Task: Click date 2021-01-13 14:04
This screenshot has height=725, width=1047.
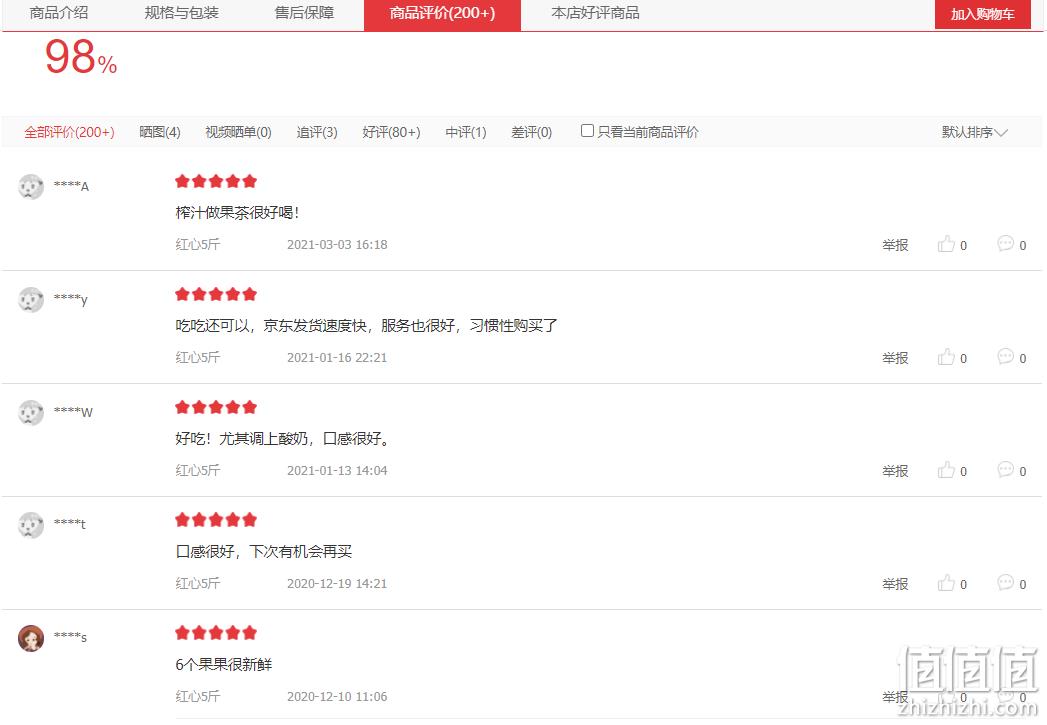Action: (x=337, y=470)
